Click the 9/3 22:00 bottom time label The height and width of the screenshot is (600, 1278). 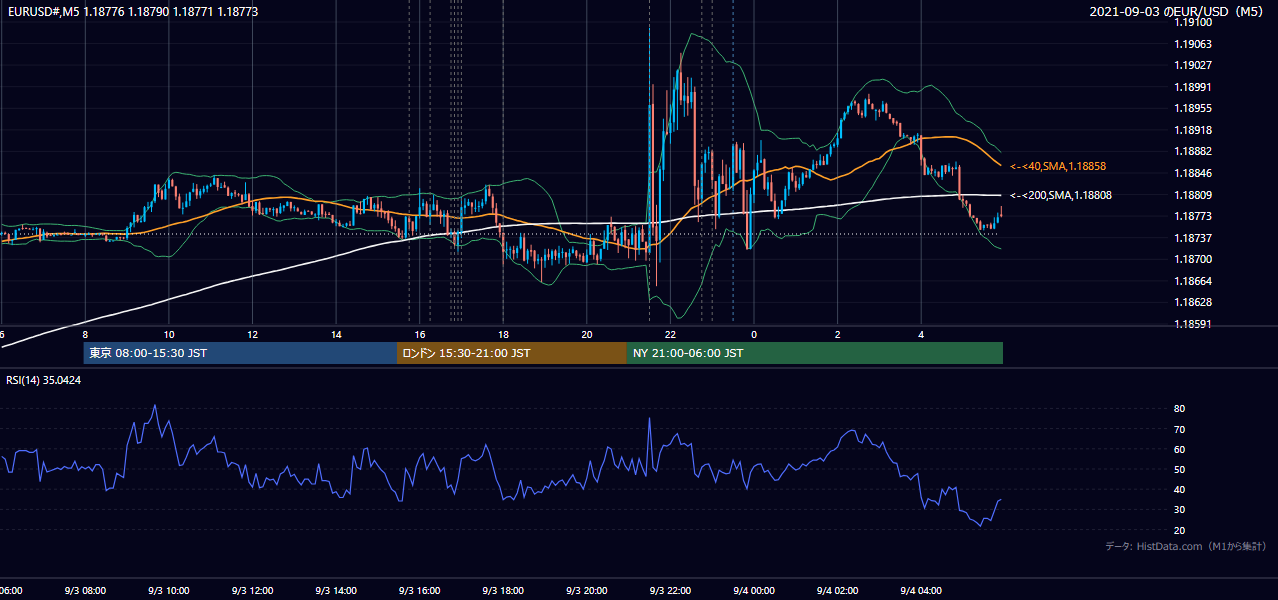point(670,591)
